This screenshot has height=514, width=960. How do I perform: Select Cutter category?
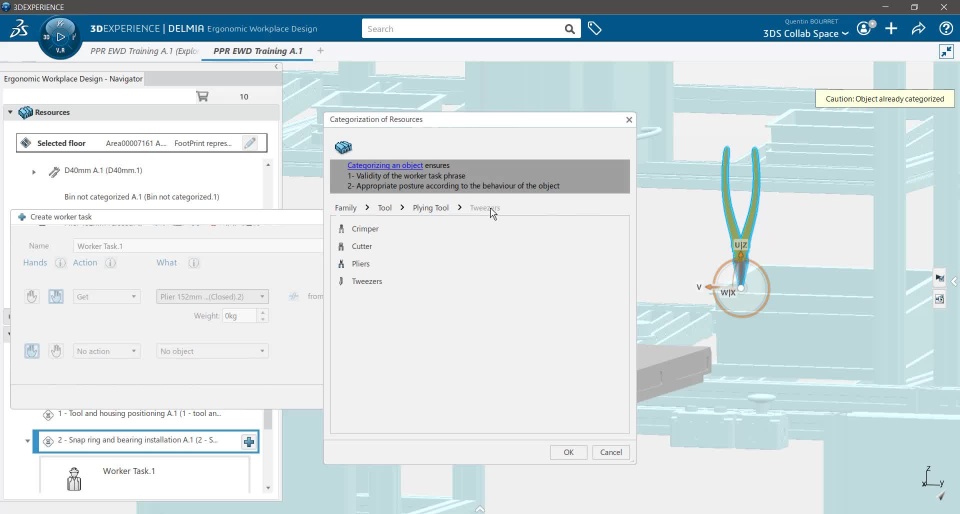[x=362, y=246]
